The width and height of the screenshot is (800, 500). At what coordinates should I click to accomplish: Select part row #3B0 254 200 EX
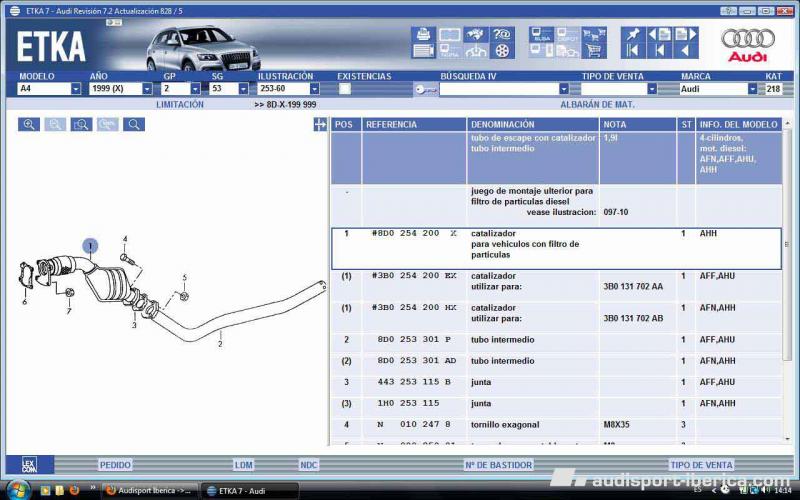tap(556, 286)
